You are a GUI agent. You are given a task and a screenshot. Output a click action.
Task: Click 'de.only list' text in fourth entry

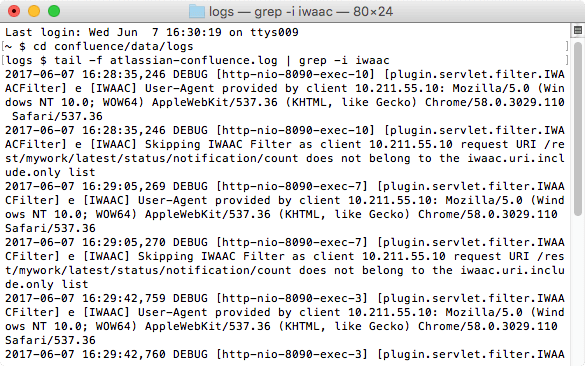tap(47, 284)
